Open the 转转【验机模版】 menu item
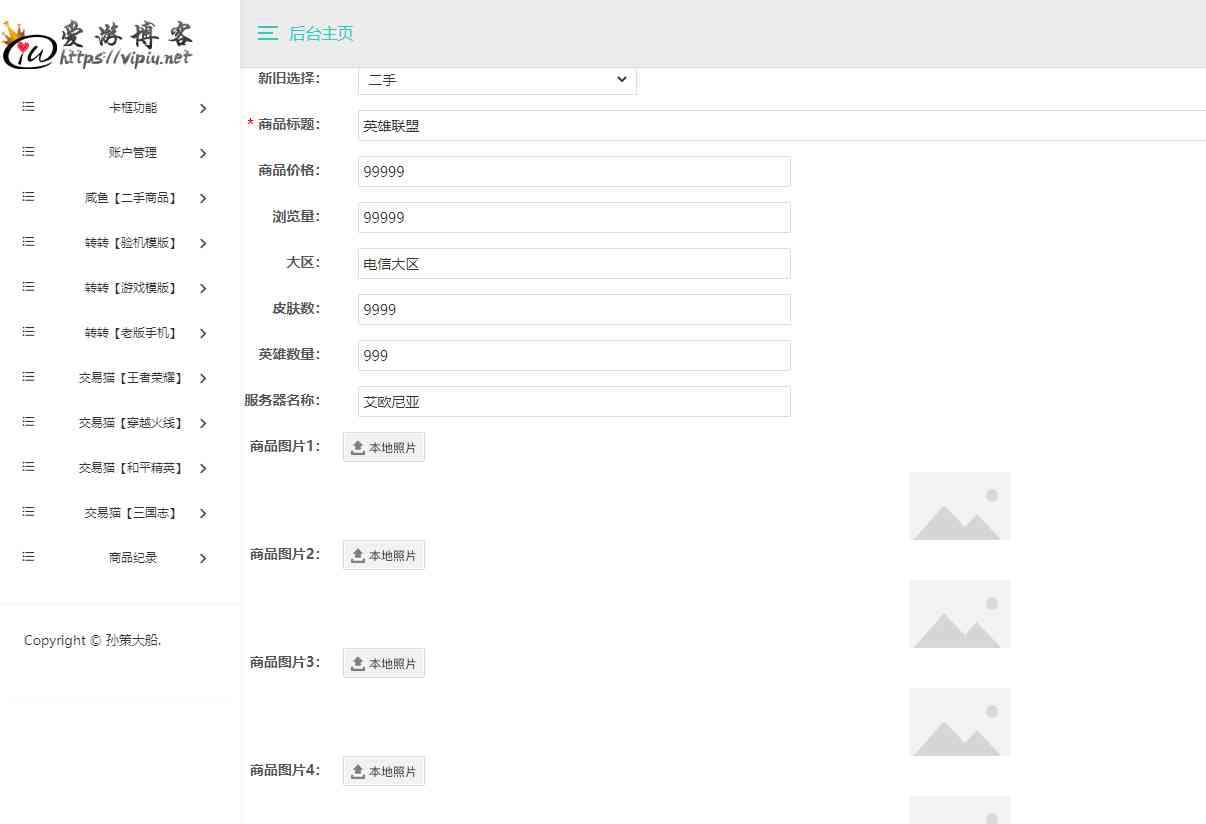The width and height of the screenshot is (1206, 824). tap(133, 243)
